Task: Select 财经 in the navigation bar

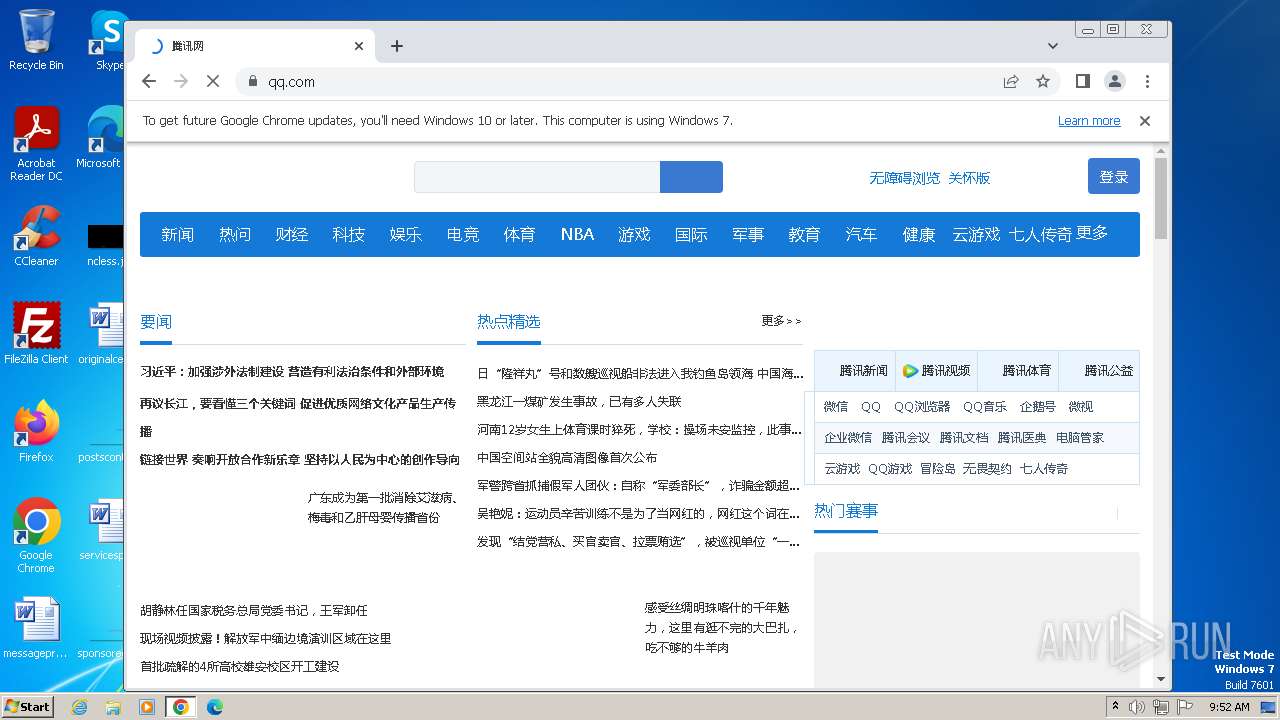Action: (x=292, y=234)
